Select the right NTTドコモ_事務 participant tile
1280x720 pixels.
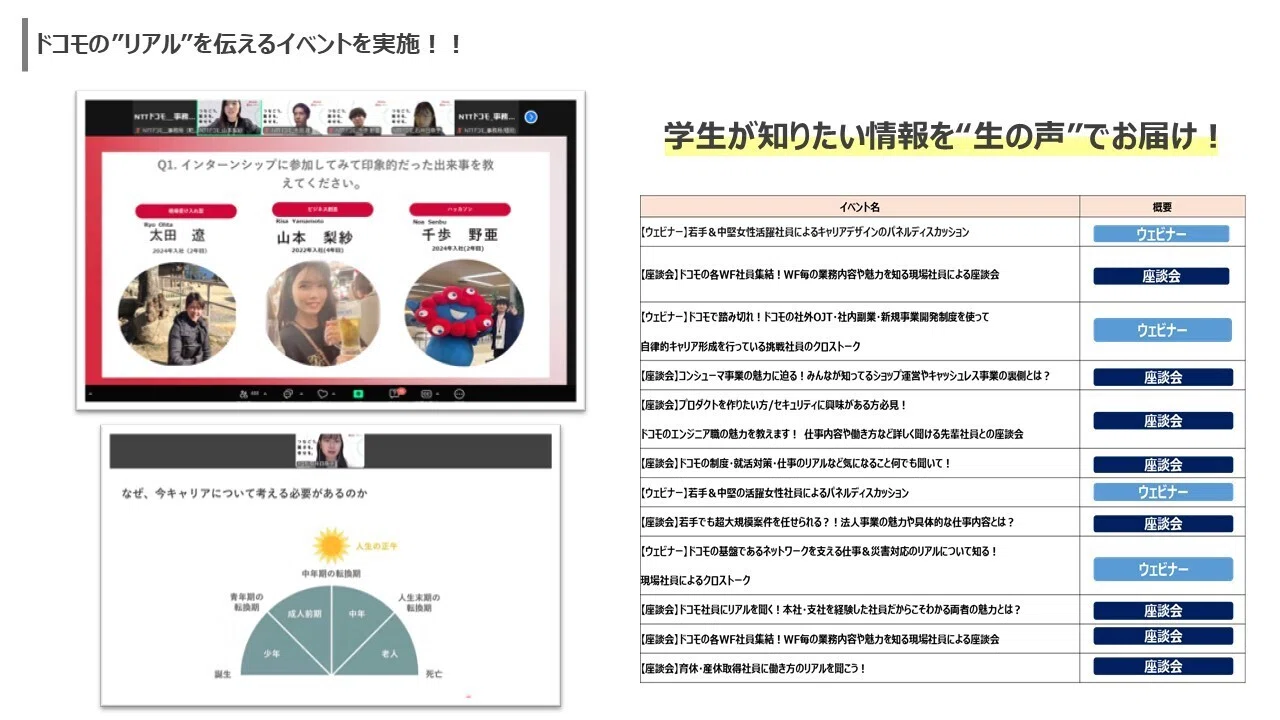488,117
